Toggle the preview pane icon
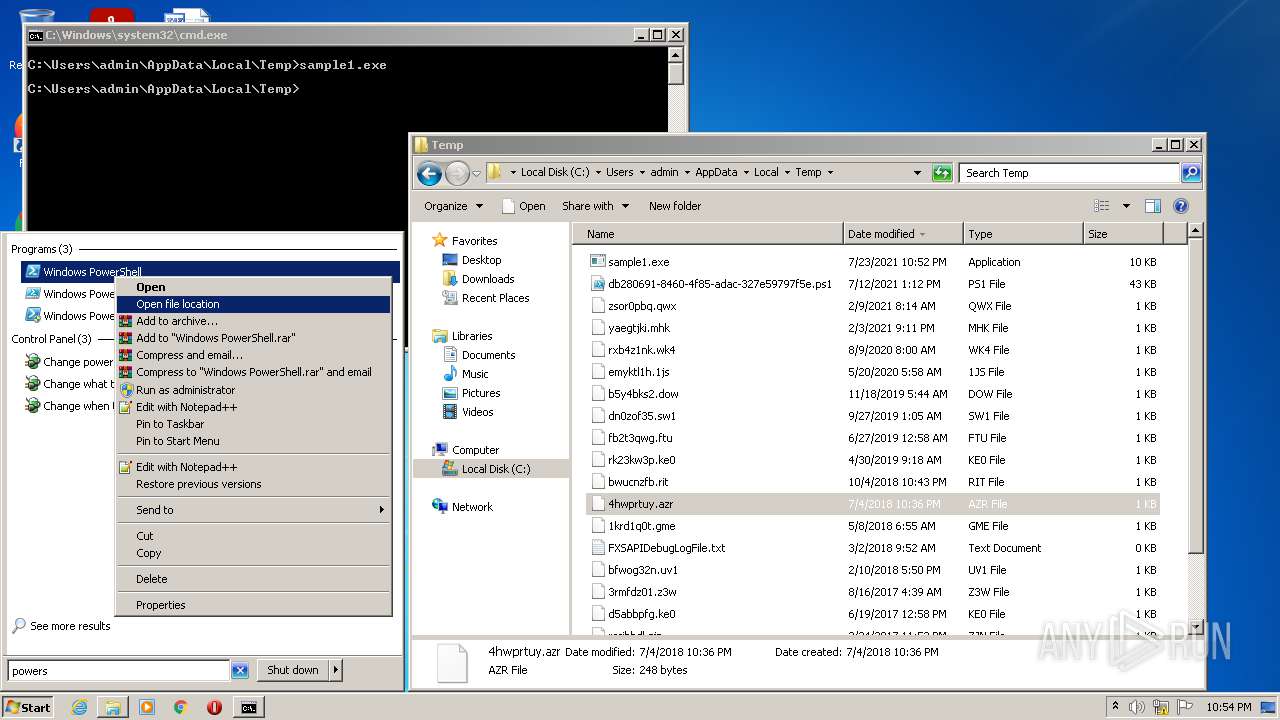1280x720 pixels. coord(1152,206)
